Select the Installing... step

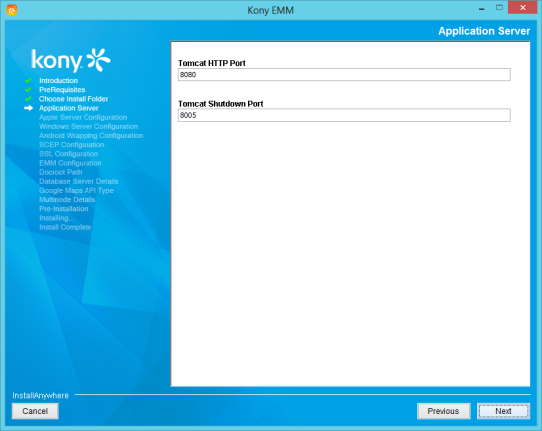click(x=56, y=218)
